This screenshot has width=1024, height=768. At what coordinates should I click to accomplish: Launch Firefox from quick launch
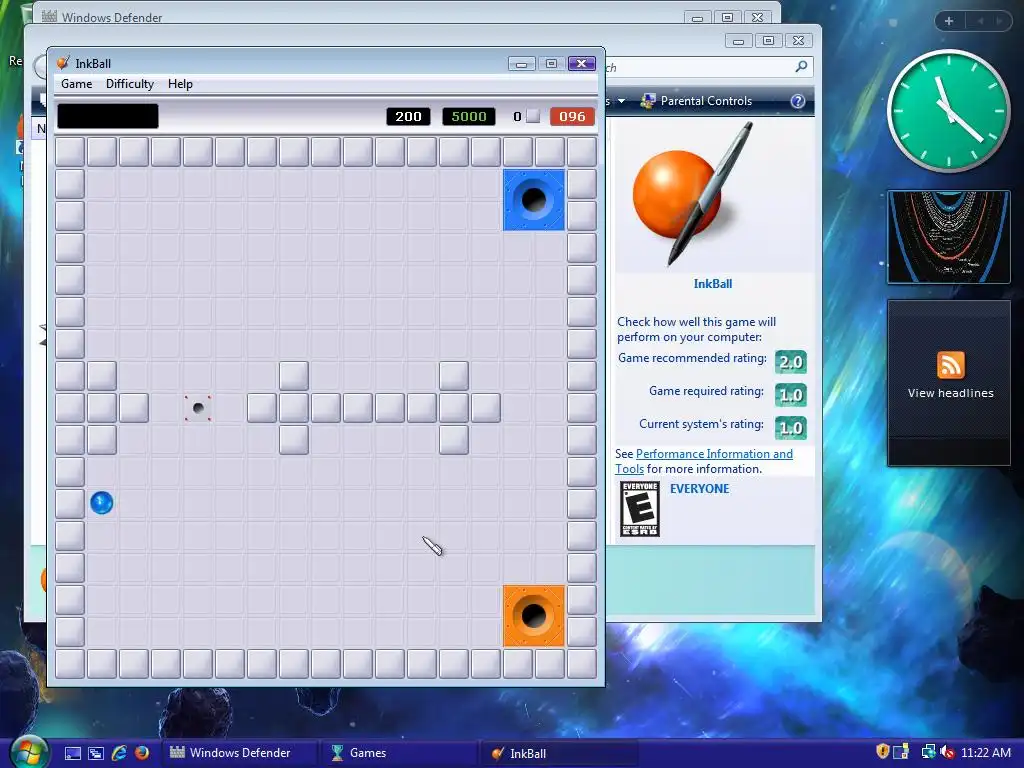point(142,753)
